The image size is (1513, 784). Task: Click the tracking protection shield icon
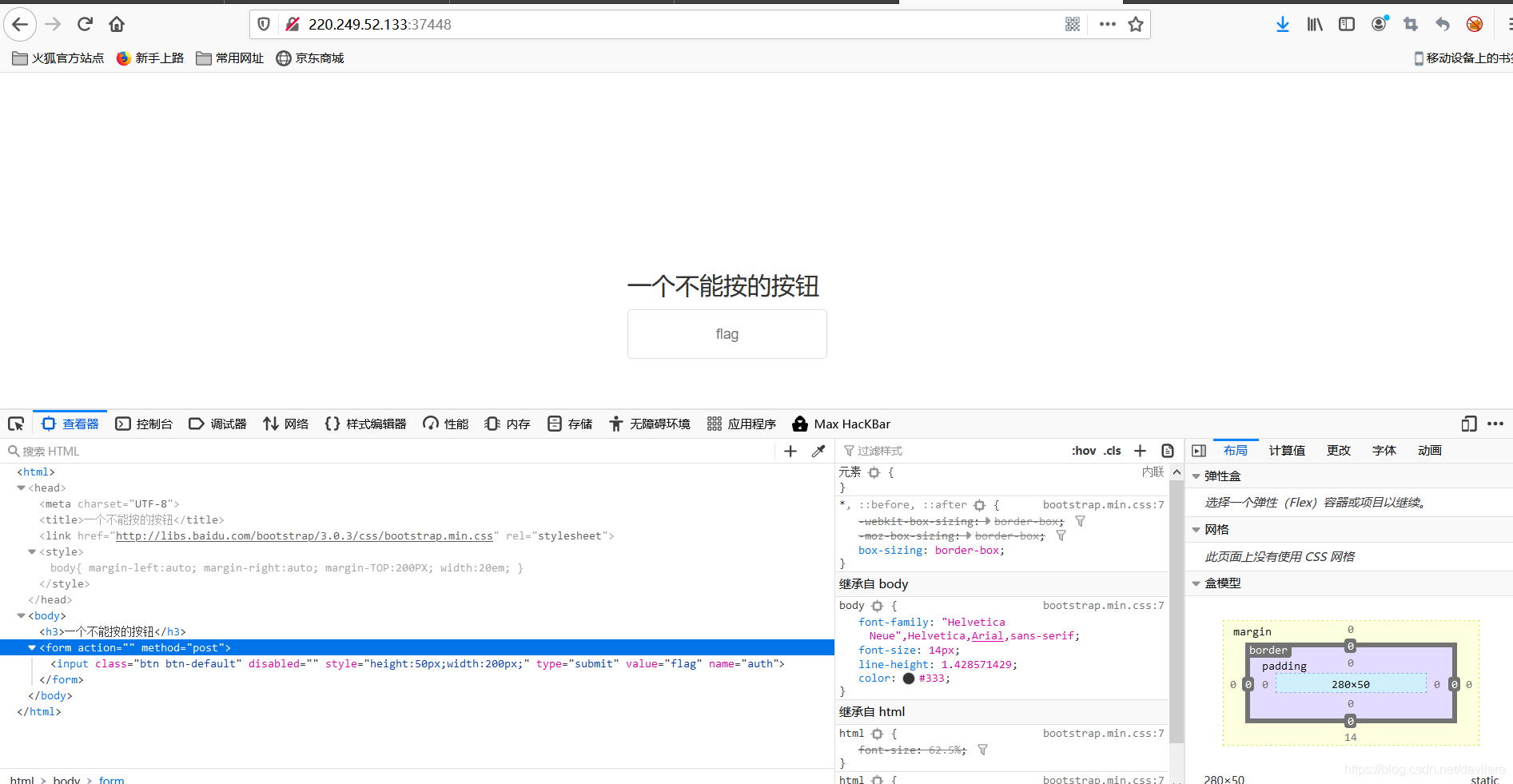tap(263, 23)
